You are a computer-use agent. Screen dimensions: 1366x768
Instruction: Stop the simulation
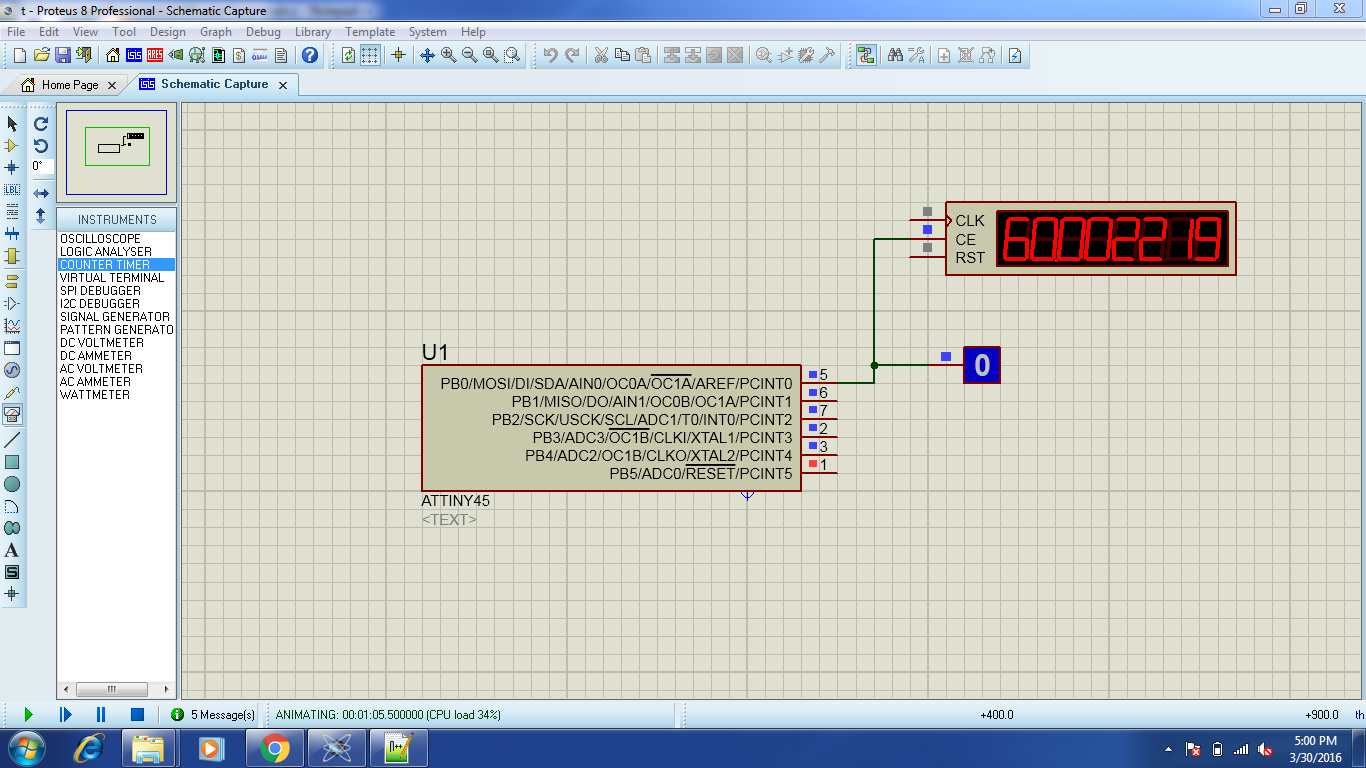(138, 714)
